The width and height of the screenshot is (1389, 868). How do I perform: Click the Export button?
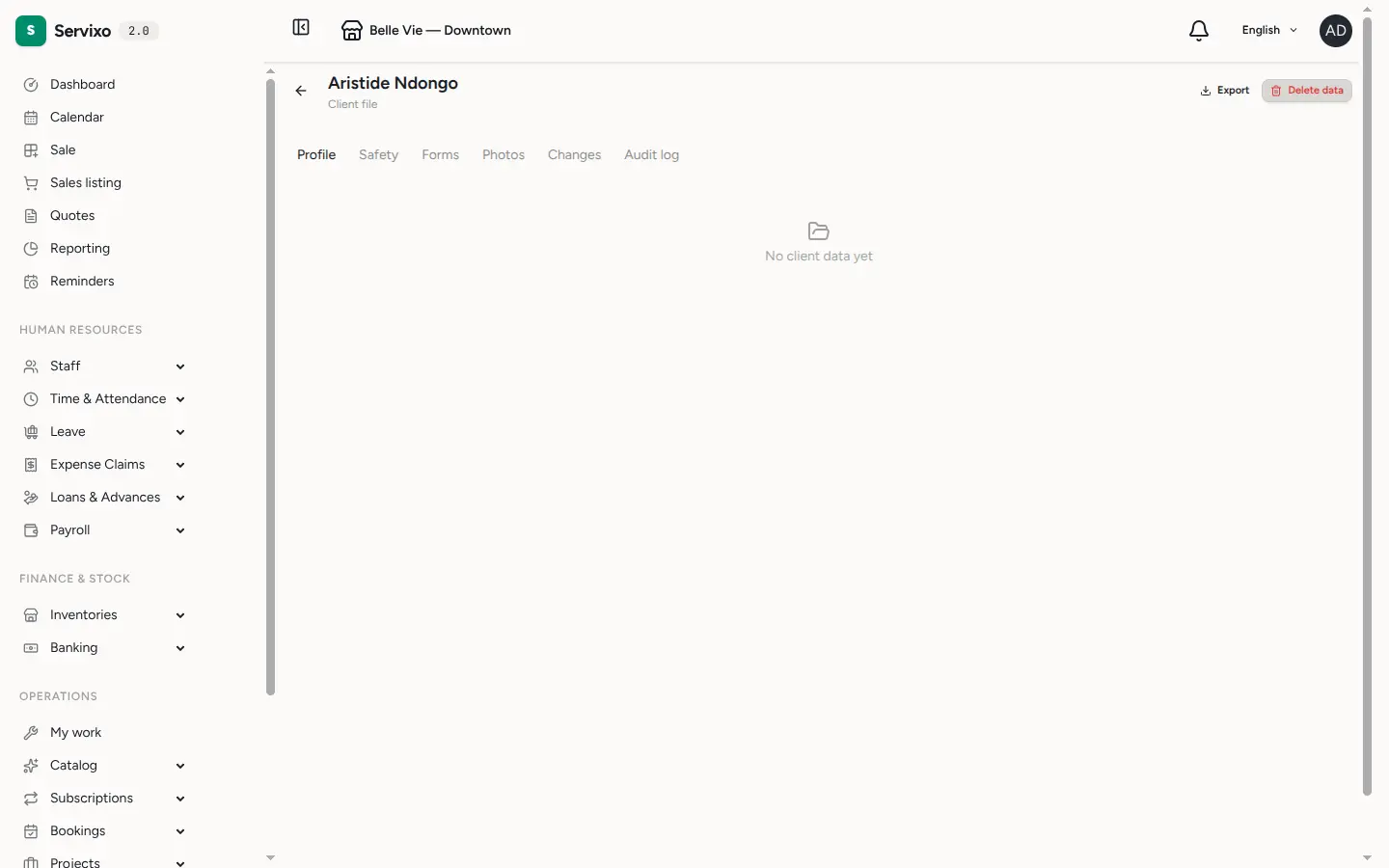(x=1225, y=91)
